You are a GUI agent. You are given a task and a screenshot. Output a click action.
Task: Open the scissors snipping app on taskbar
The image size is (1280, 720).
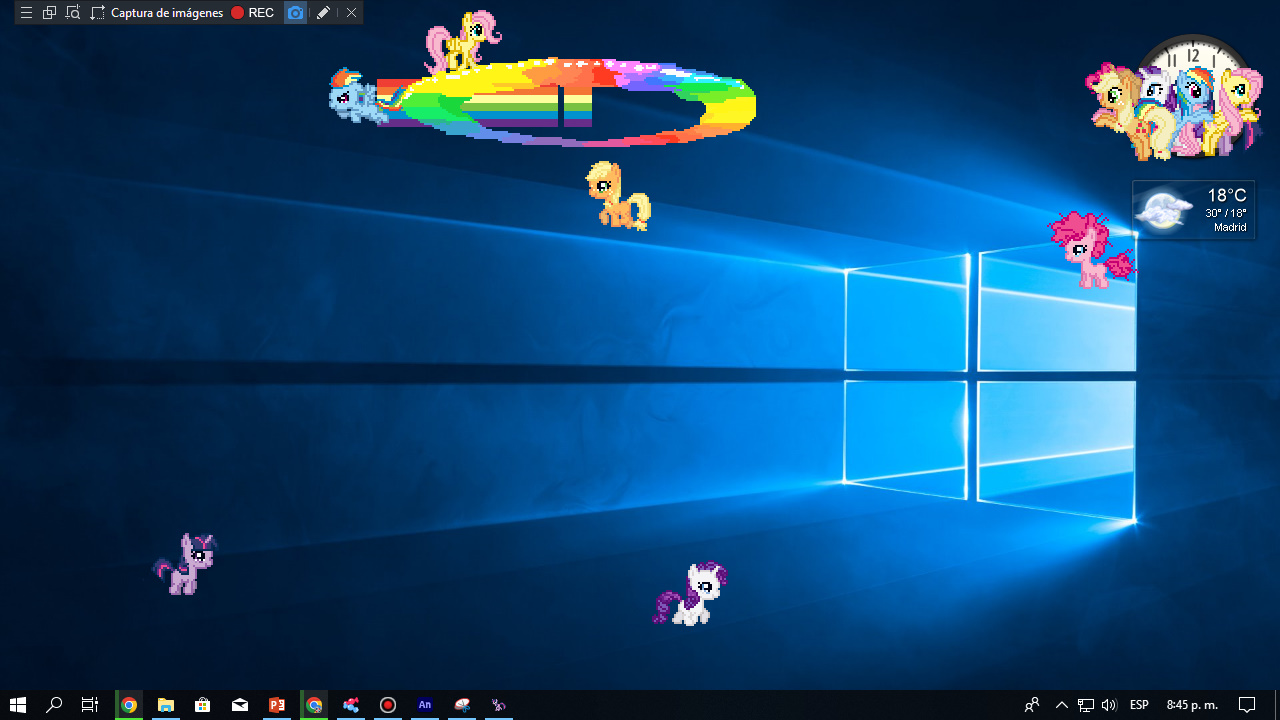[462, 705]
